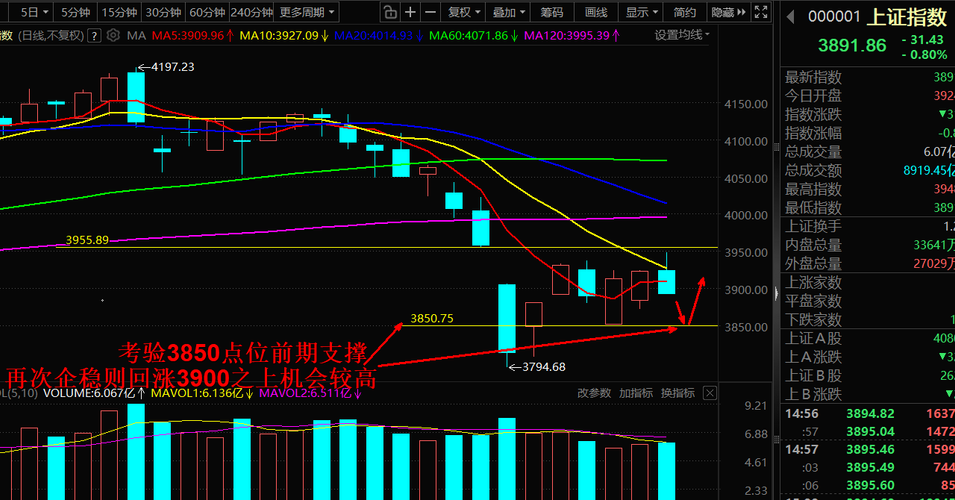Click MA5:3909.96 indicator value
This screenshot has height=500, width=955.
tap(192, 36)
